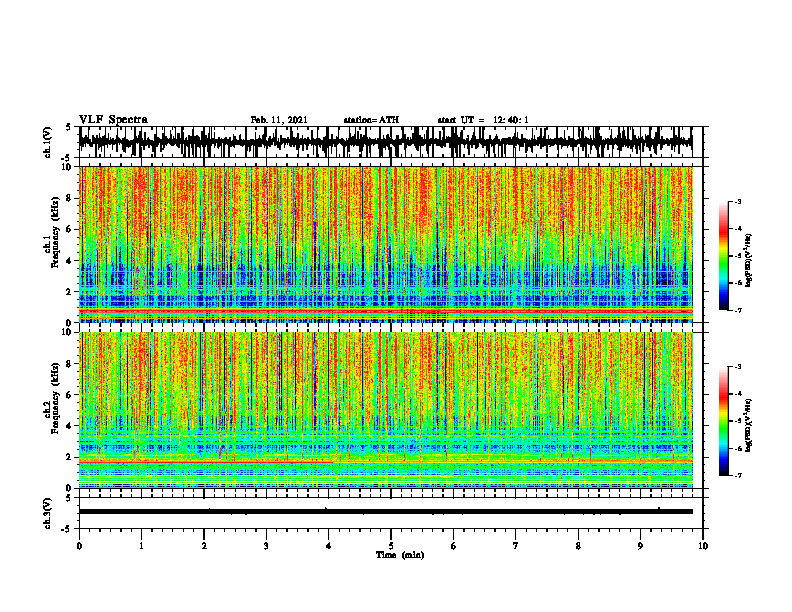This screenshot has width=792, height=612.
Task: Click the "4" kHz tick of ch.1 spectrogram
Action: click(x=70, y=261)
